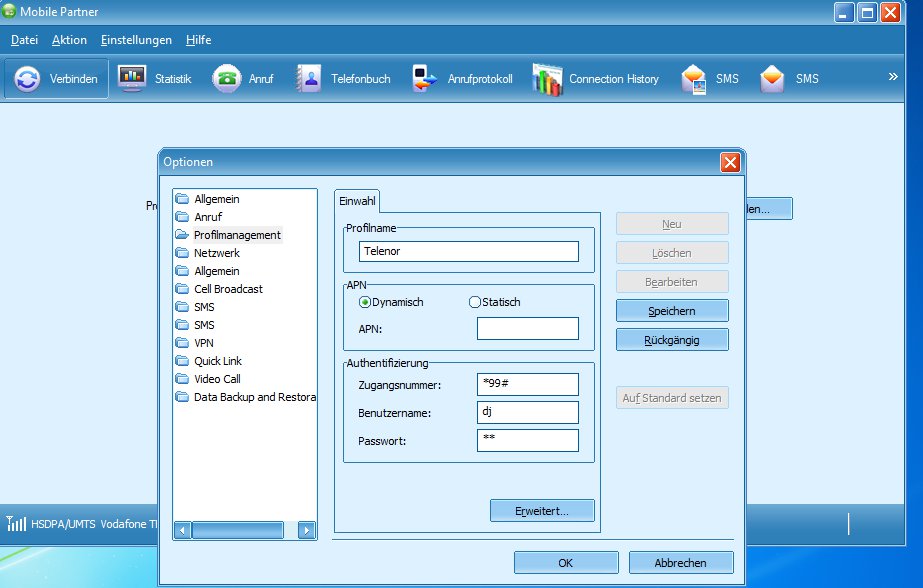This screenshot has width=923, height=588.
Task: Select the Netzwerk item in options tree
Action: point(217,253)
